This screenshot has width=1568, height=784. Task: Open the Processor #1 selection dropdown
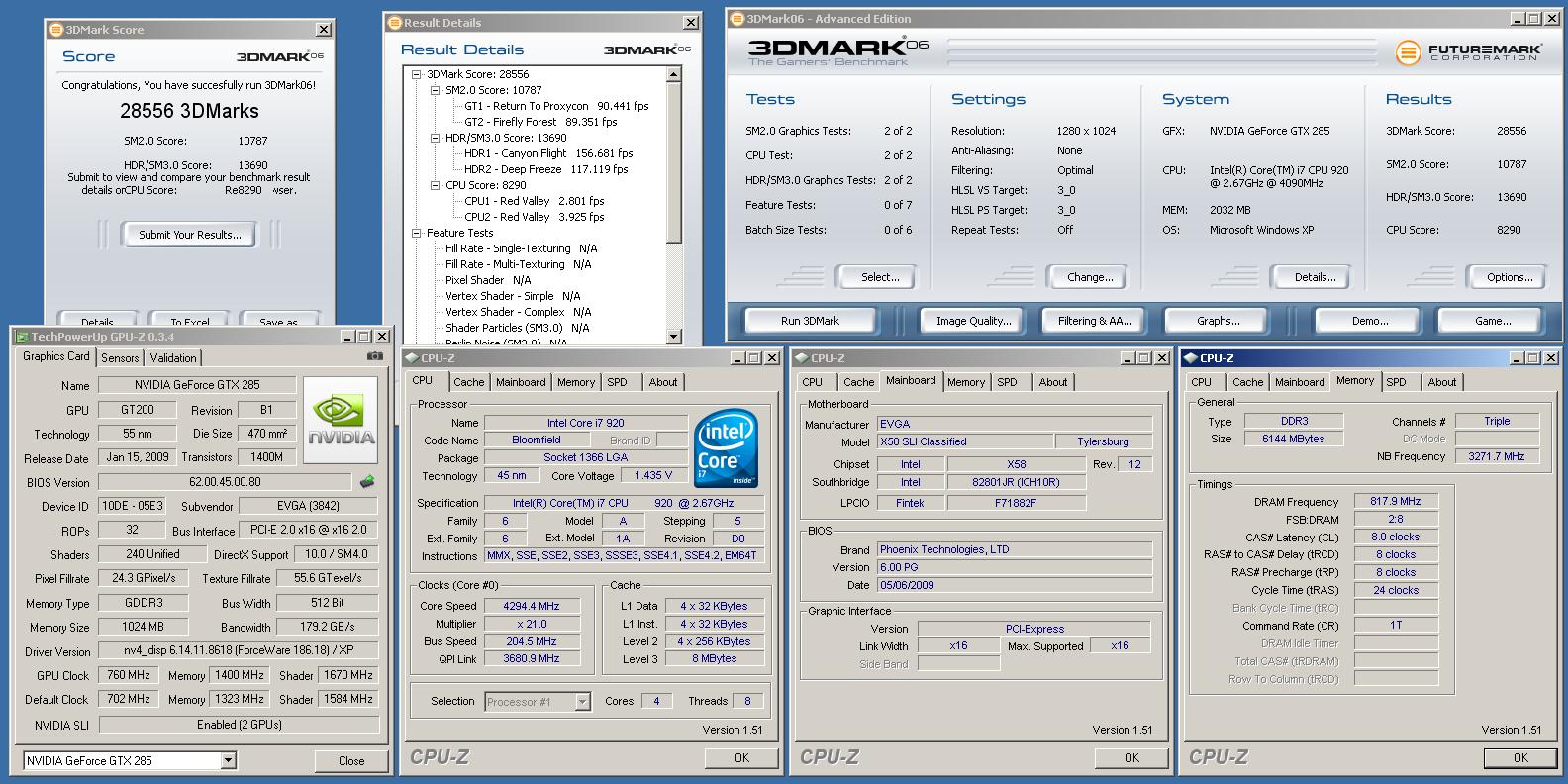point(582,702)
